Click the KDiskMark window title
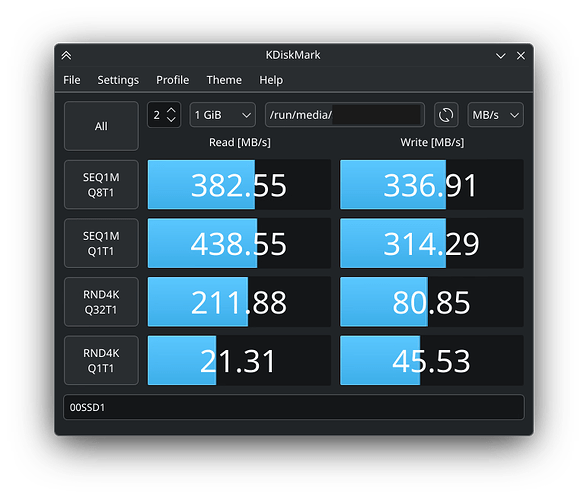586x500 pixels. pyautogui.click(x=293, y=55)
